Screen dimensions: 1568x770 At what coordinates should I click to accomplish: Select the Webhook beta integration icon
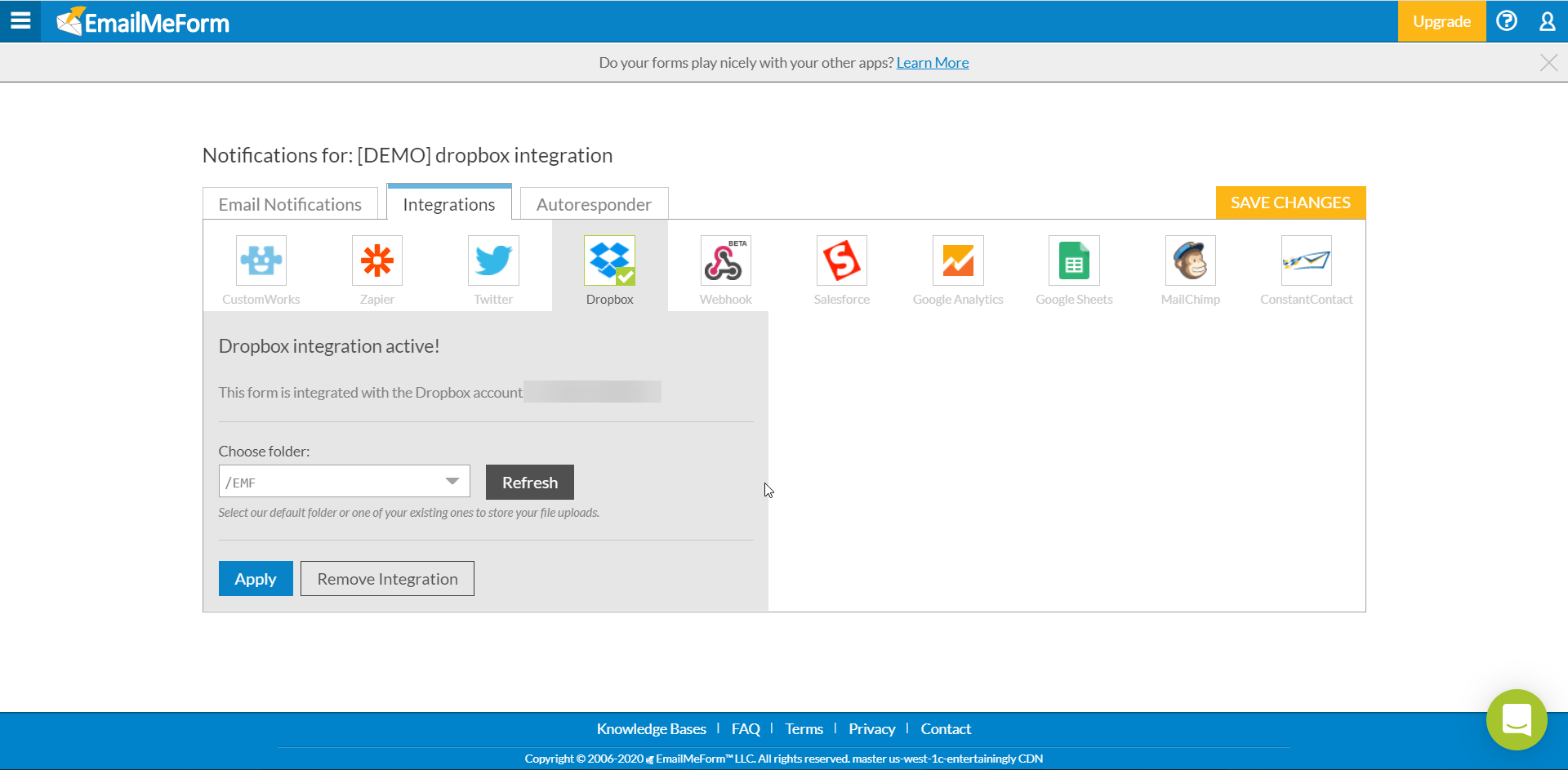coord(725,260)
